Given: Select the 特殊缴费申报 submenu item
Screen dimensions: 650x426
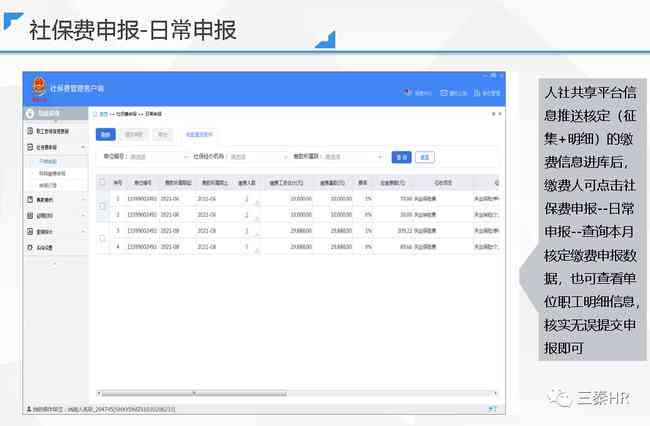Looking at the screenshot, I should coord(52,174).
